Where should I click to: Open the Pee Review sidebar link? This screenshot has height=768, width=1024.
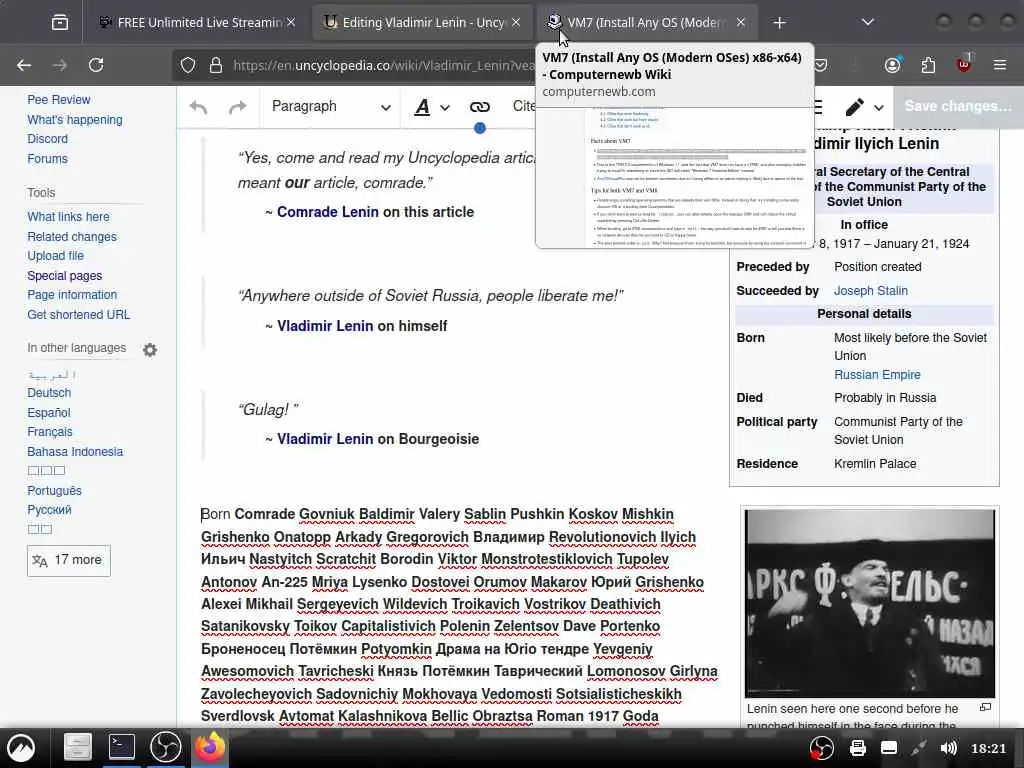coord(59,100)
